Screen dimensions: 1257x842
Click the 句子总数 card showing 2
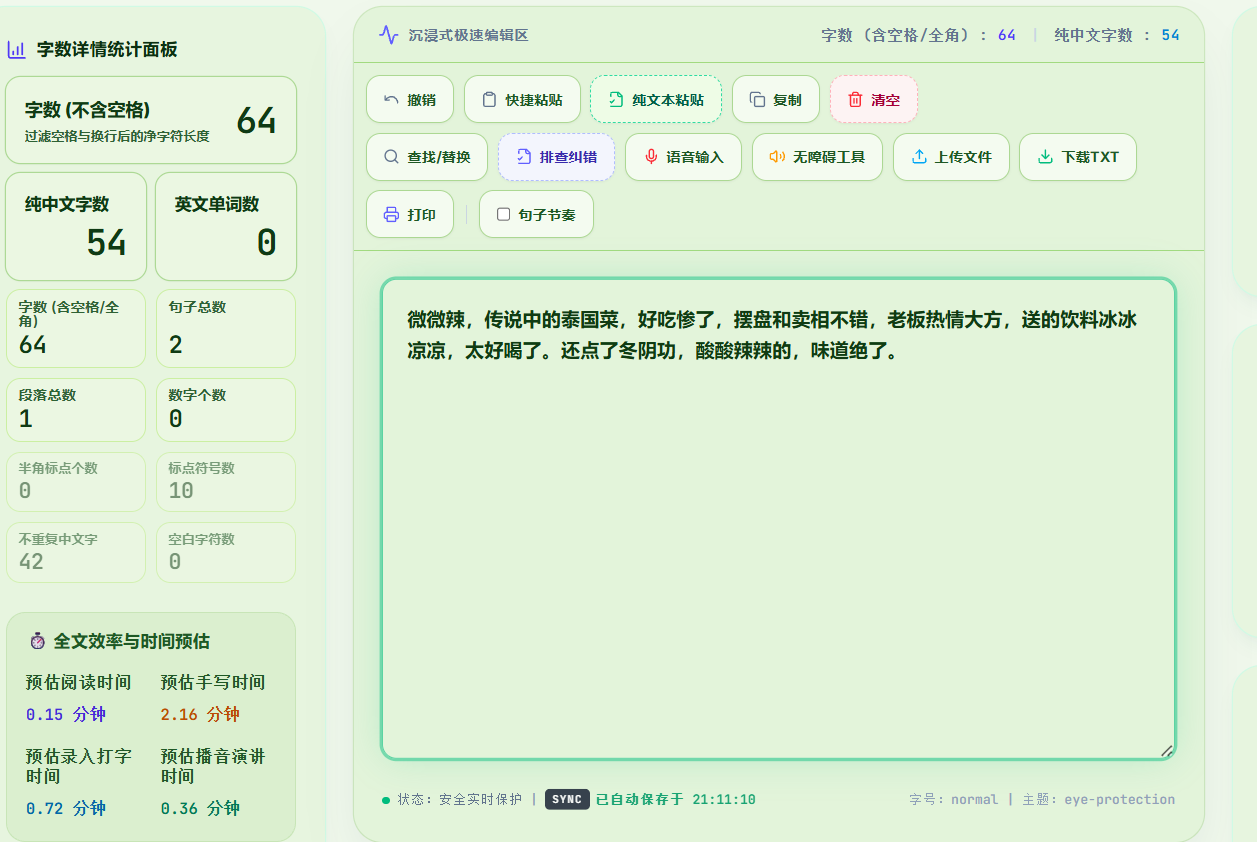226,329
